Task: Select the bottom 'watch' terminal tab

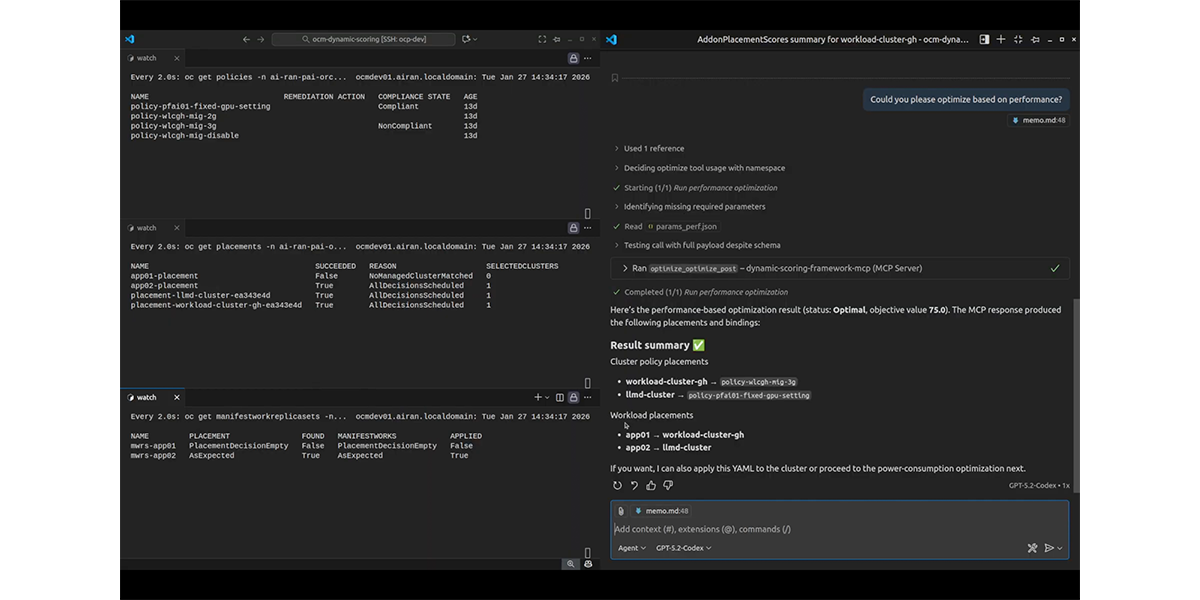Action: click(x=146, y=397)
